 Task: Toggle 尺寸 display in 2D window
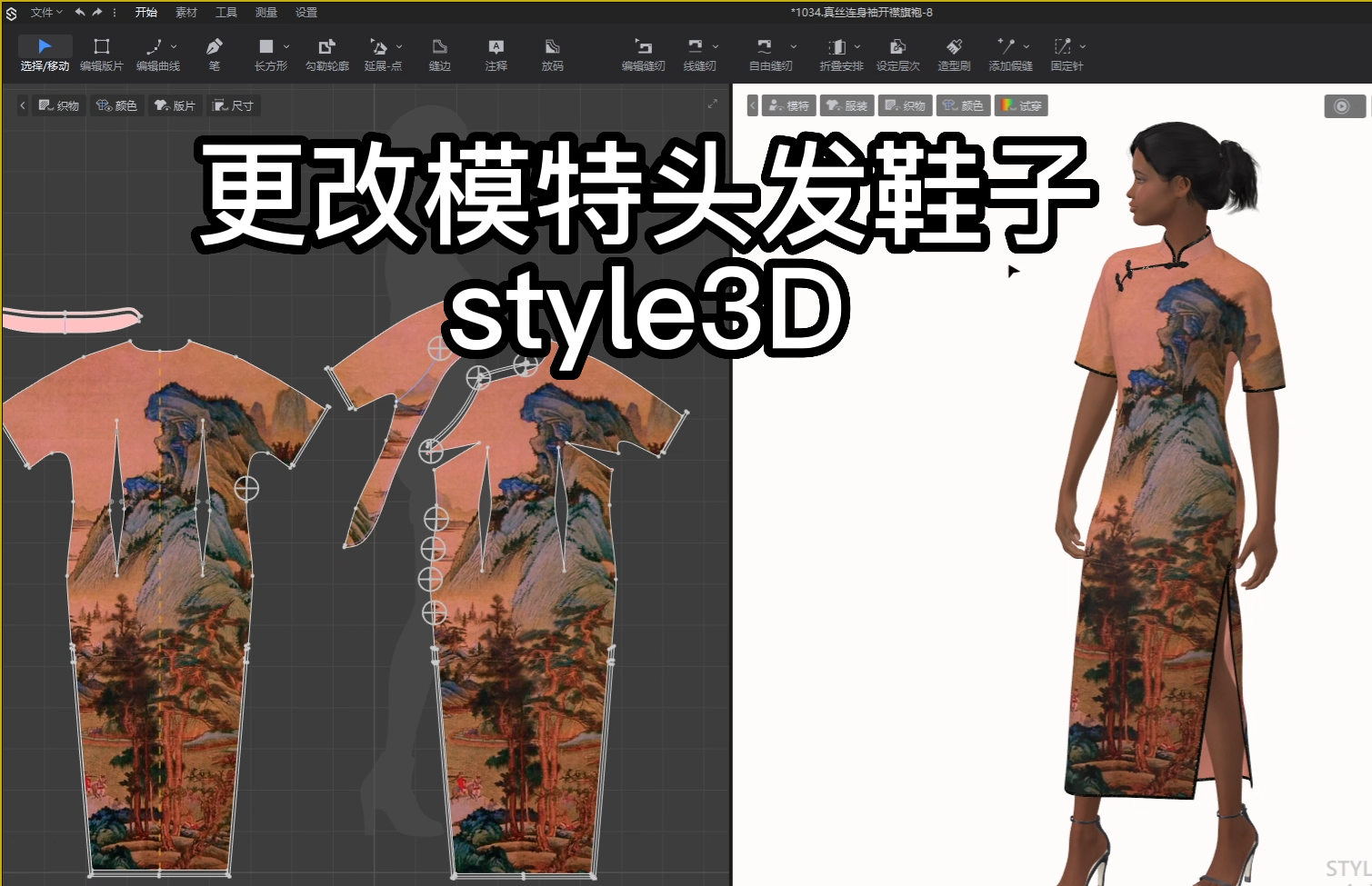tap(233, 105)
